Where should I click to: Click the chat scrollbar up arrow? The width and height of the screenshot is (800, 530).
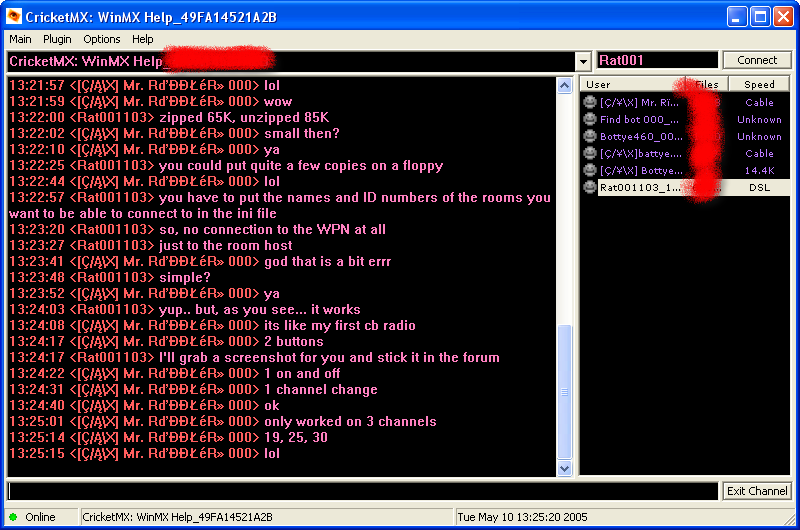pyautogui.click(x=564, y=85)
